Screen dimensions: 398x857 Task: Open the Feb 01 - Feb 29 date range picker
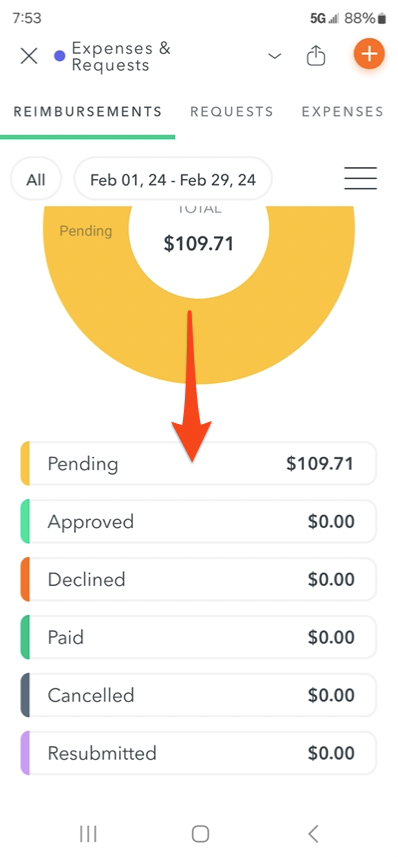coord(173,179)
